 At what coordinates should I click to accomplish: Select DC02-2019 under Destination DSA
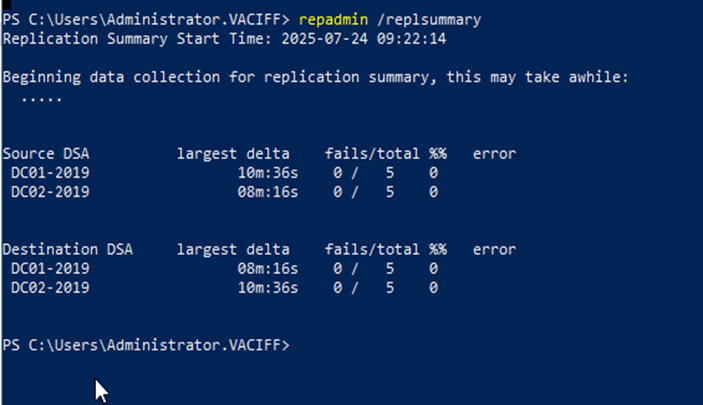(x=50, y=288)
